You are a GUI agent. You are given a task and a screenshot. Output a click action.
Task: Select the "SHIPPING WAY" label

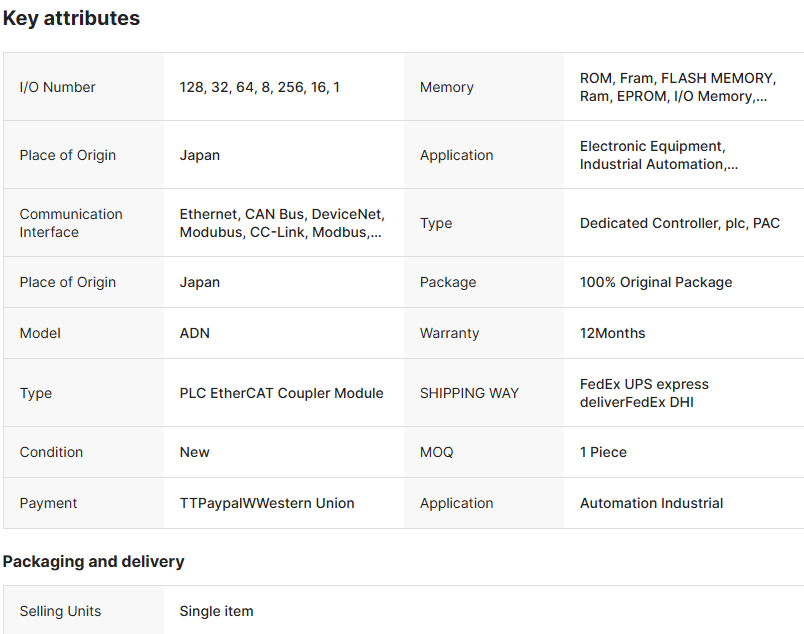click(x=469, y=393)
